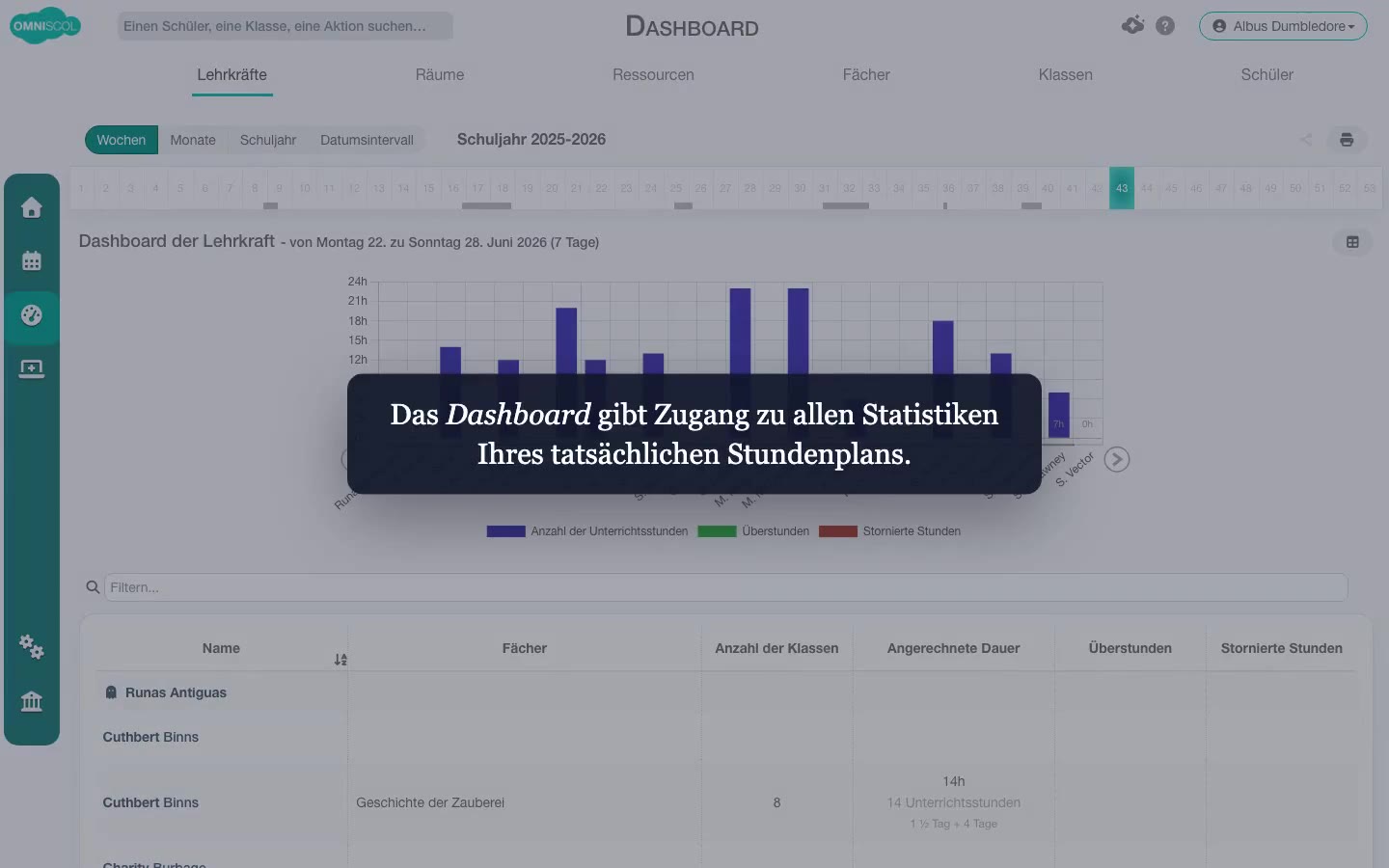This screenshot has width=1389, height=868.
Task: Click the Fächer column header
Action: [x=525, y=648]
